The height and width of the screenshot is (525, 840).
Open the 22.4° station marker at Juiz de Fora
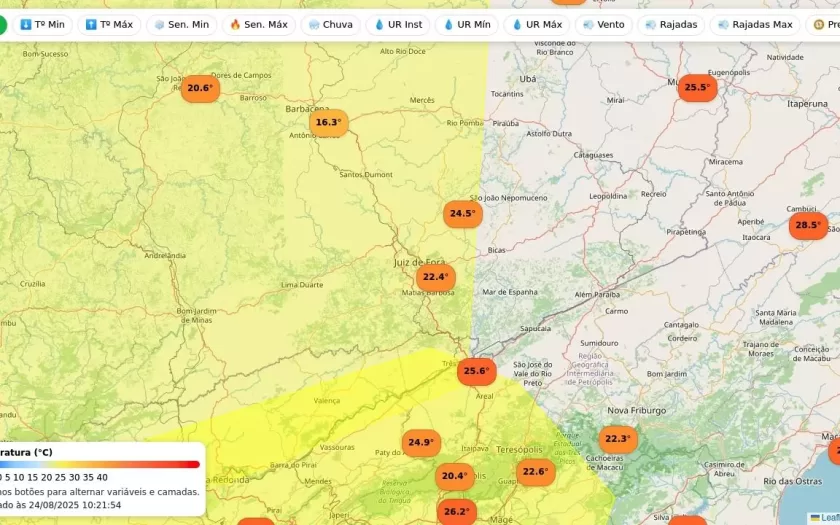coord(435,277)
